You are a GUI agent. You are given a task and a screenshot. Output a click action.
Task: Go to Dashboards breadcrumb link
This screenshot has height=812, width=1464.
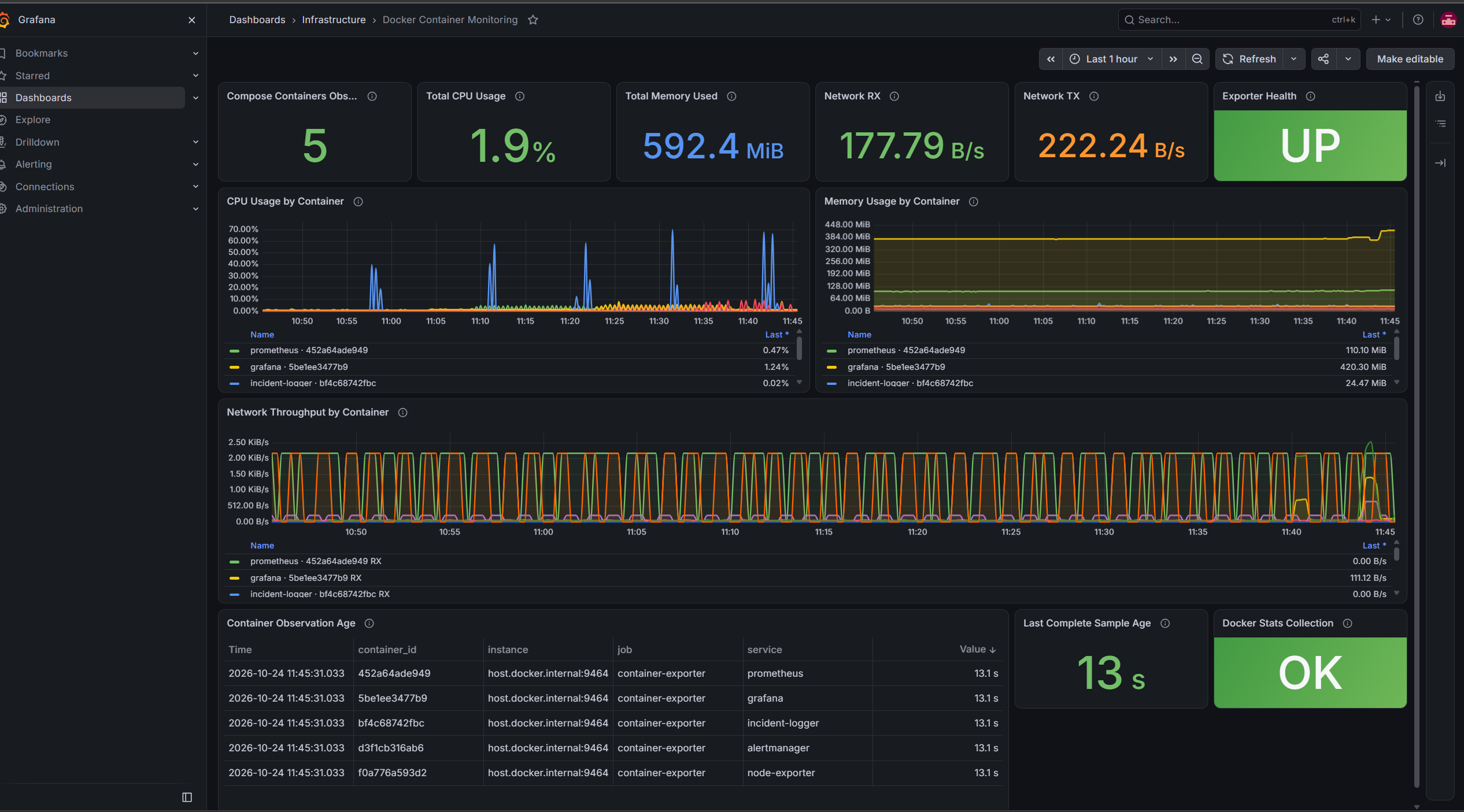click(x=257, y=20)
